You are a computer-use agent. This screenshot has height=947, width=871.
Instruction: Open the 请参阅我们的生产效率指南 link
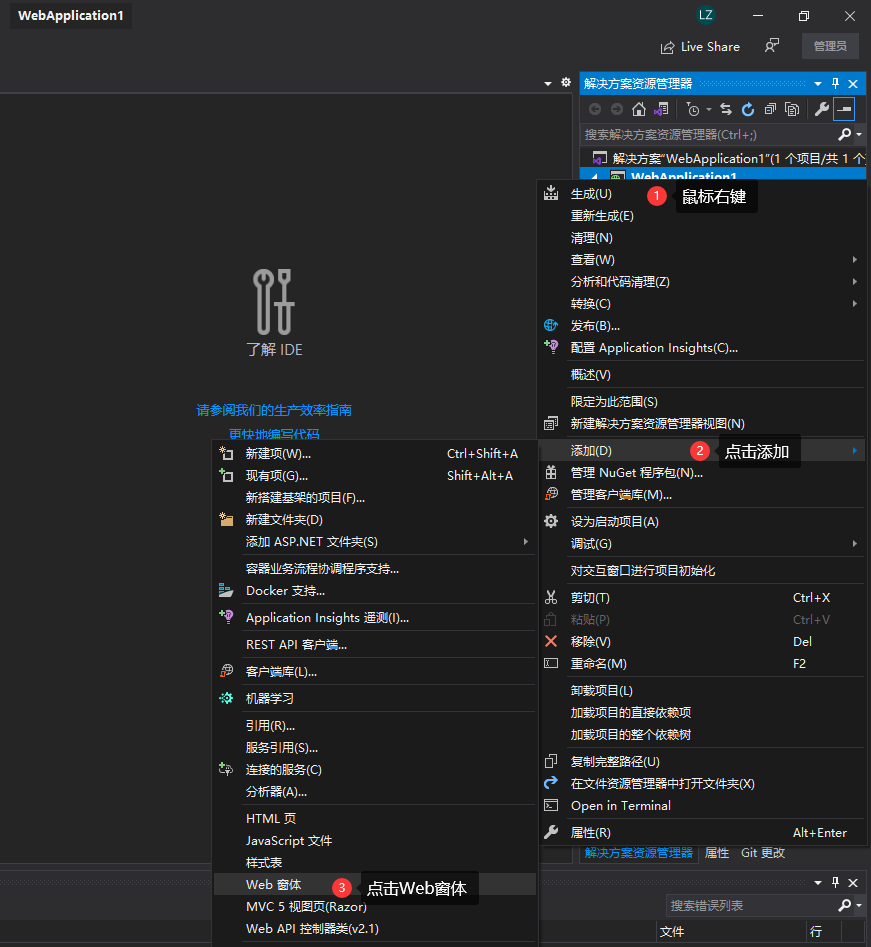click(274, 410)
